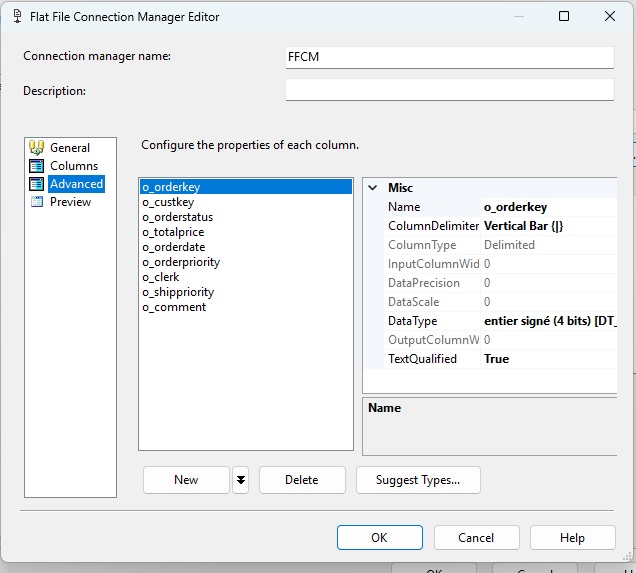Image resolution: width=636 pixels, height=573 pixels.
Task: Select the o_orderdate column
Action: (246, 247)
